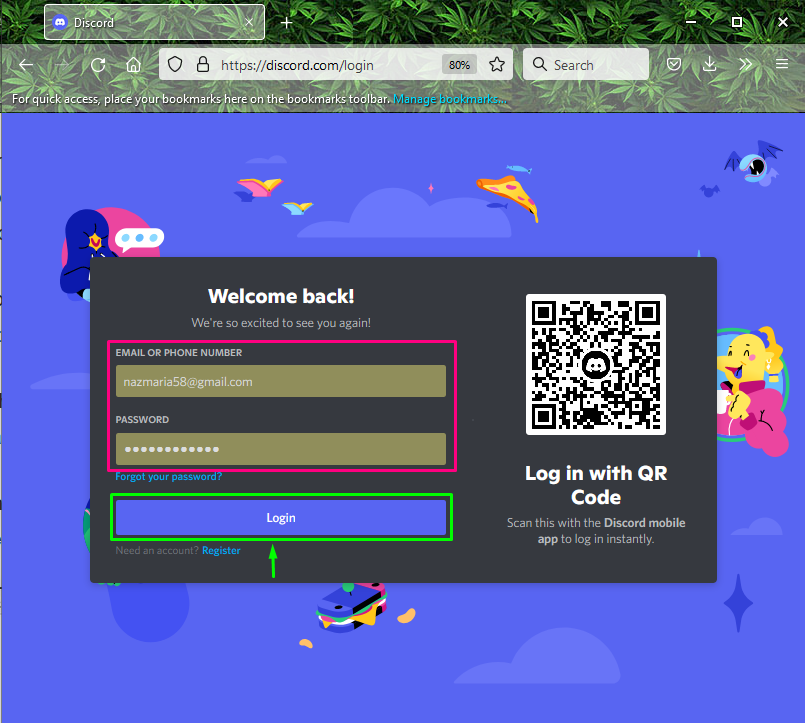Bookmark this page with the star
The width and height of the screenshot is (805, 723).
click(x=496, y=65)
